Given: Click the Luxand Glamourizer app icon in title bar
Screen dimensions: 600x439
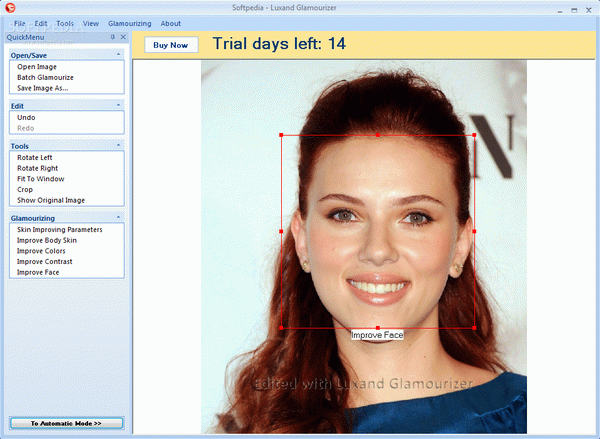Looking at the screenshot, I should pyautogui.click(x=10, y=7).
